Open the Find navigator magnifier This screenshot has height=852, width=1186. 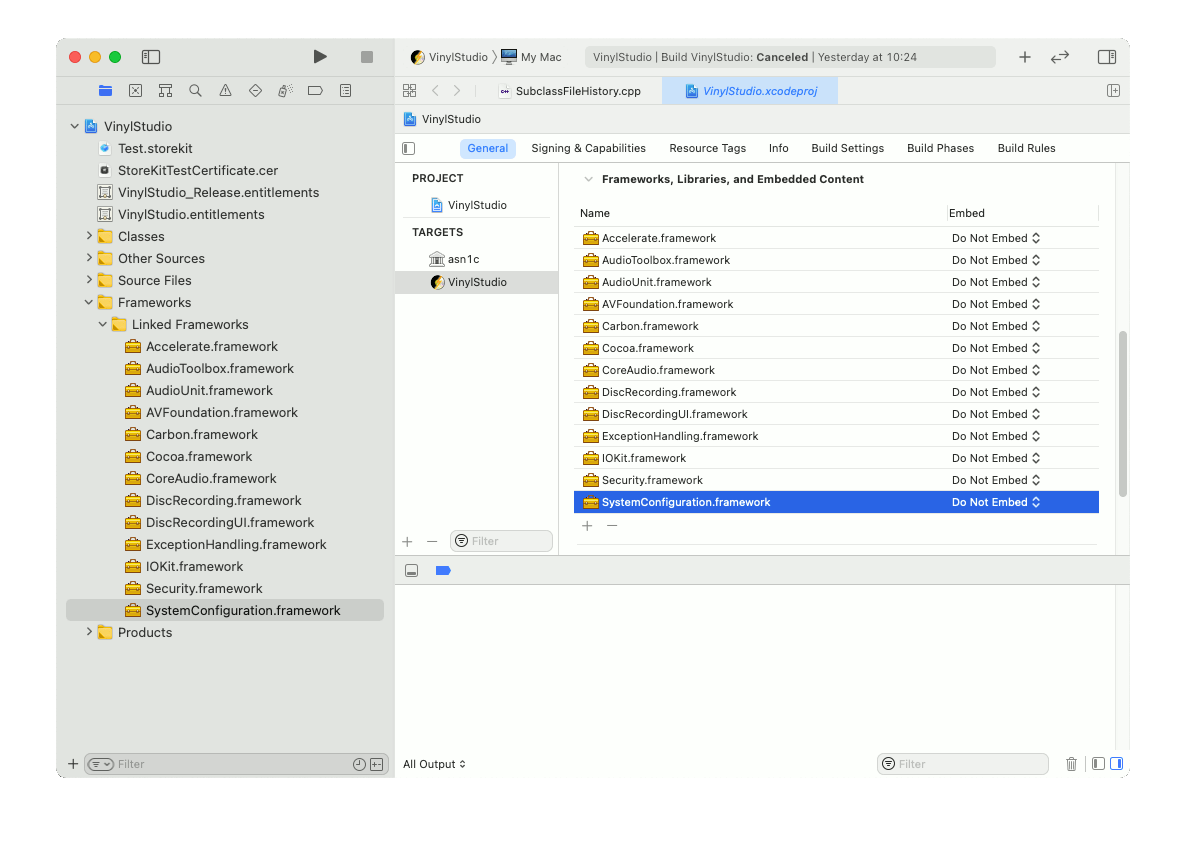[x=195, y=91]
